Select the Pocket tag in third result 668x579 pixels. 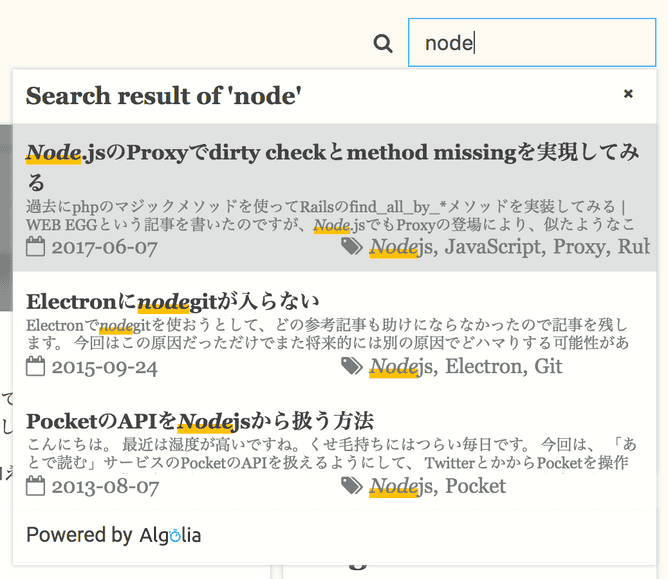(476, 486)
